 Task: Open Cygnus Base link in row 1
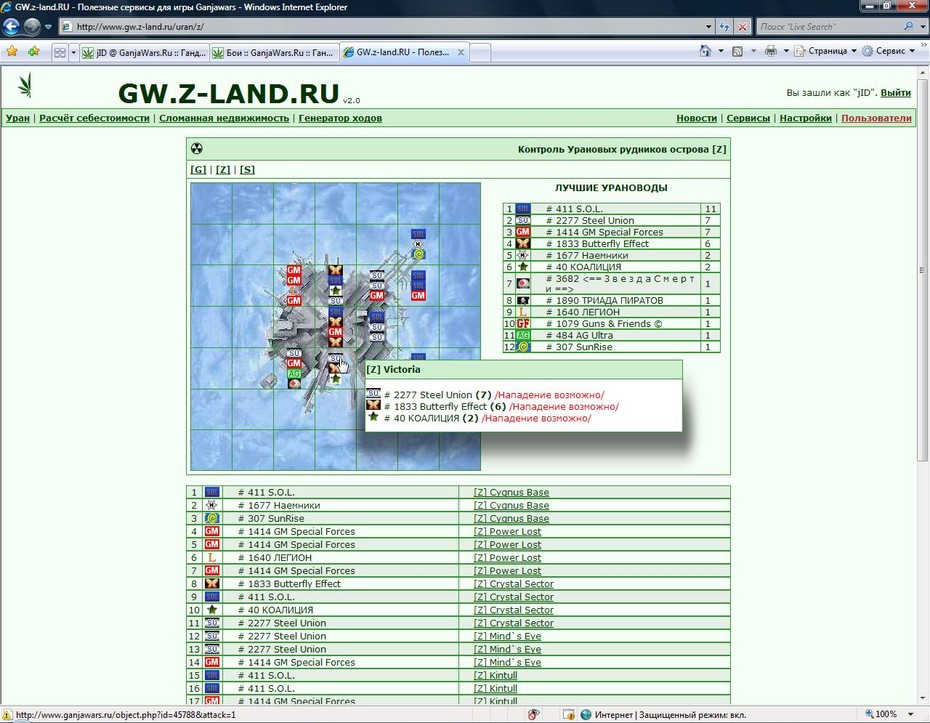(x=511, y=492)
